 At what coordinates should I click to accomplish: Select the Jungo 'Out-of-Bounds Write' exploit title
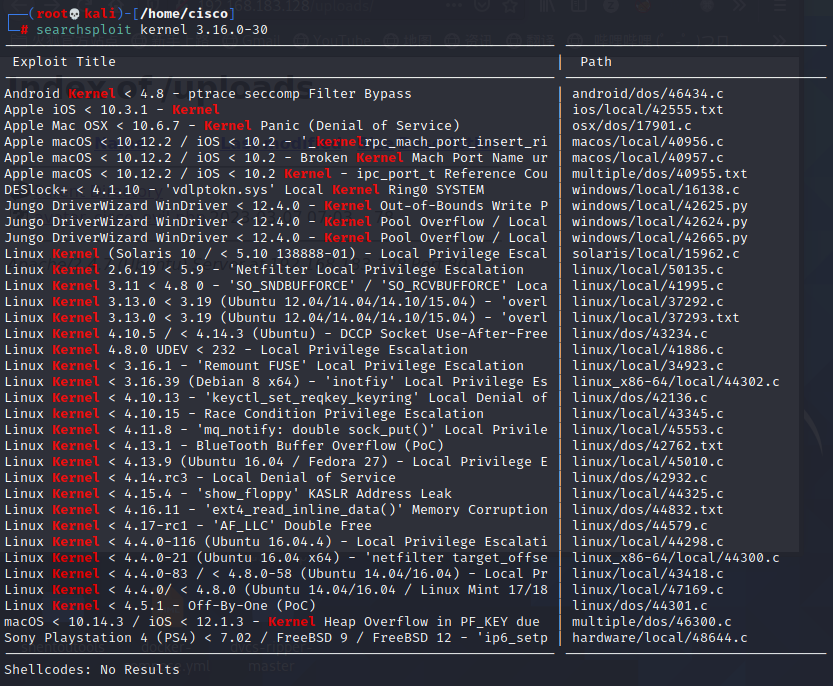click(x=276, y=206)
